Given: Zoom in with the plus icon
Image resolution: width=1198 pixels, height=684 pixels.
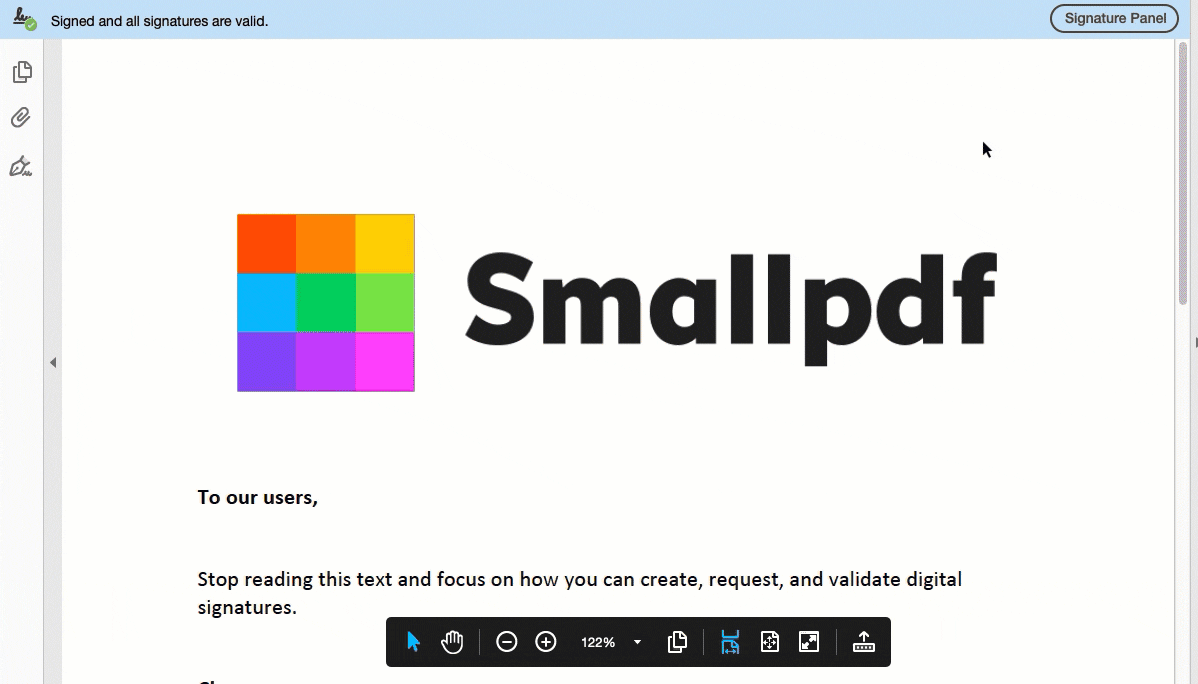Looking at the screenshot, I should (546, 642).
